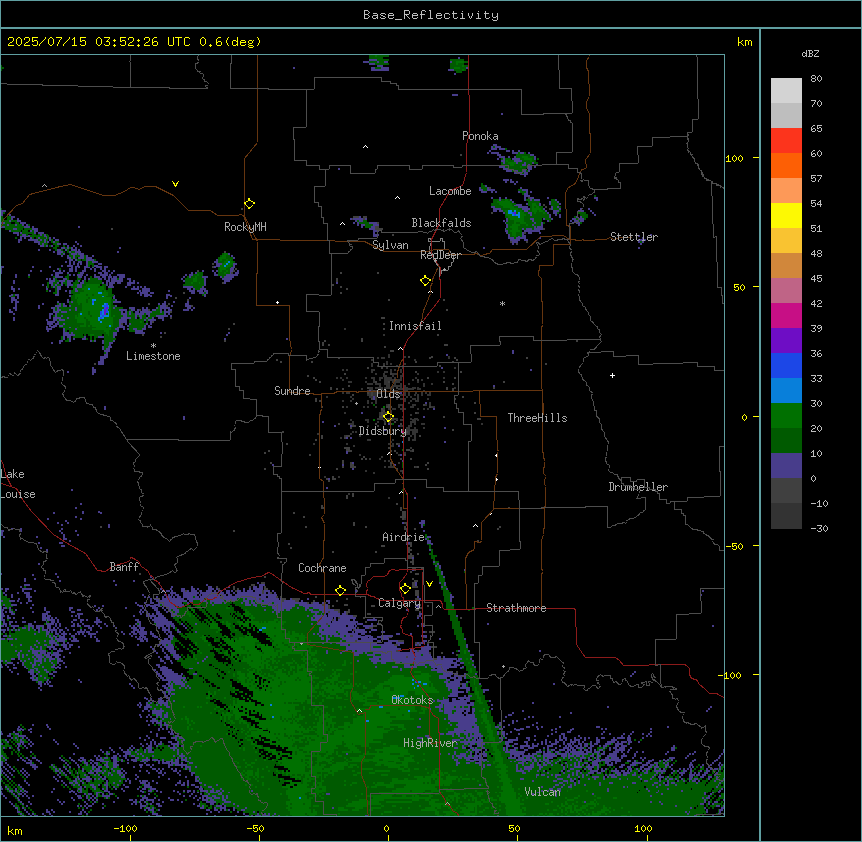
Task: Click the Calgary city label
Action: (399, 603)
